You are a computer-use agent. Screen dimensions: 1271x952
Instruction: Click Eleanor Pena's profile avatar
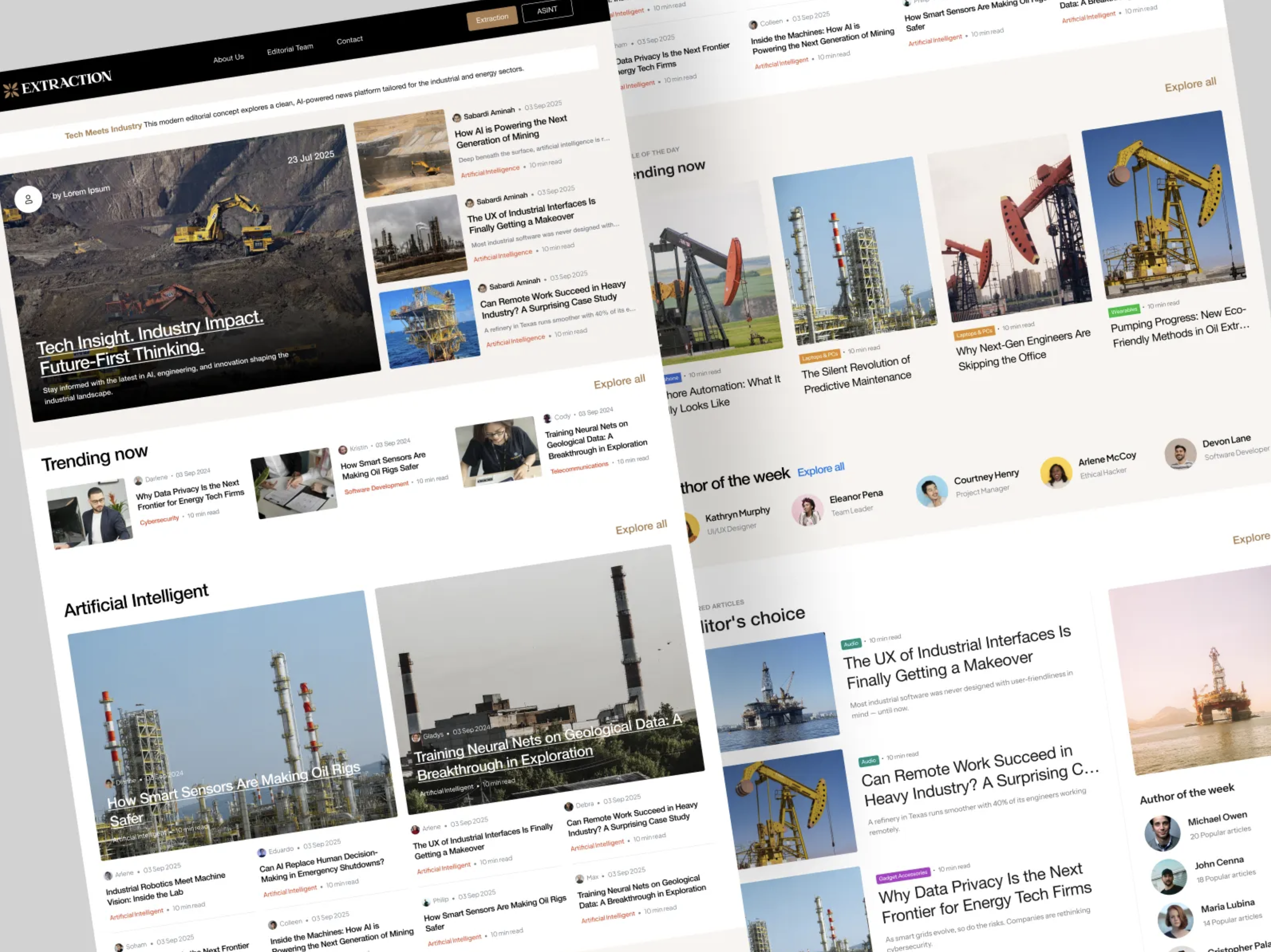[807, 510]
